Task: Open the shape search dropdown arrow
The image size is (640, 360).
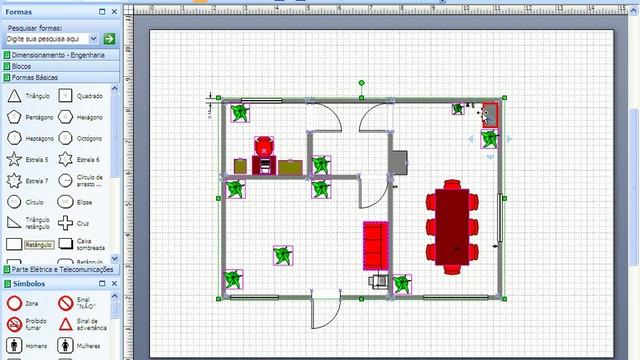Action: (x=93, y=39)
